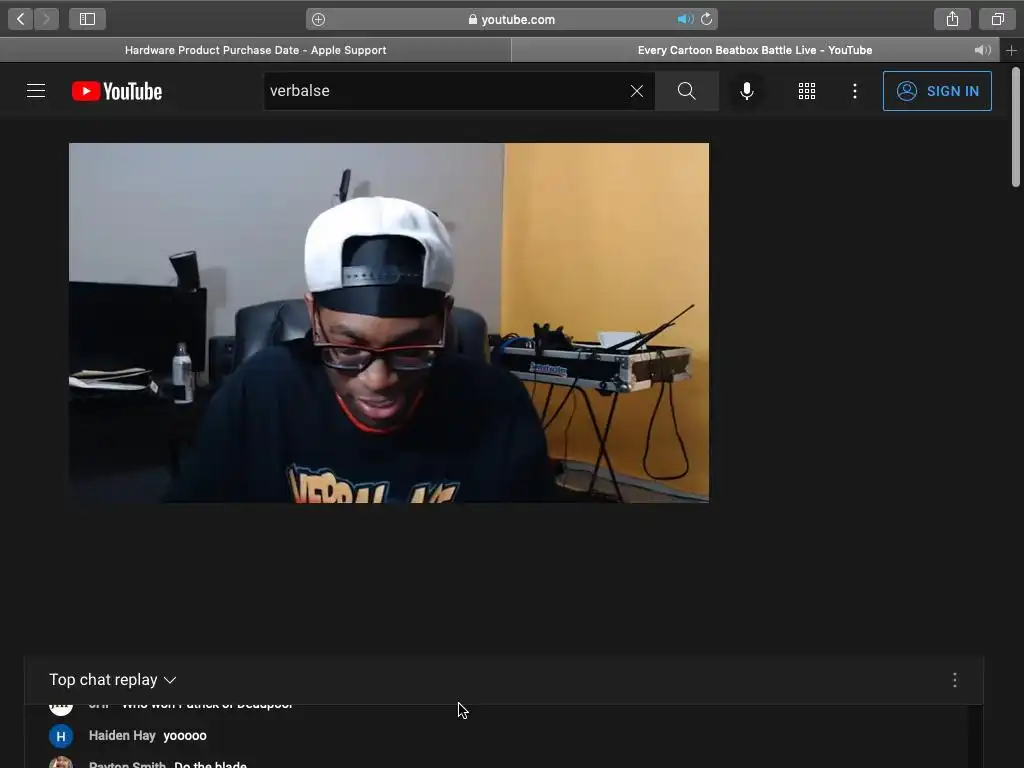Start voice search with microphone
1024x768 pixels.
click(746, 91)
